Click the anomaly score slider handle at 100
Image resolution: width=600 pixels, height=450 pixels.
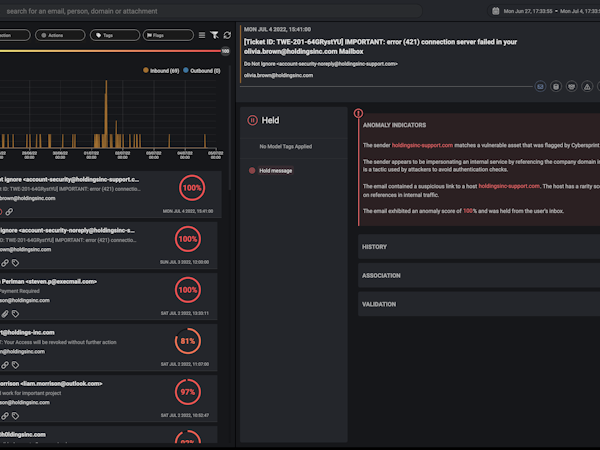[225, 51]
